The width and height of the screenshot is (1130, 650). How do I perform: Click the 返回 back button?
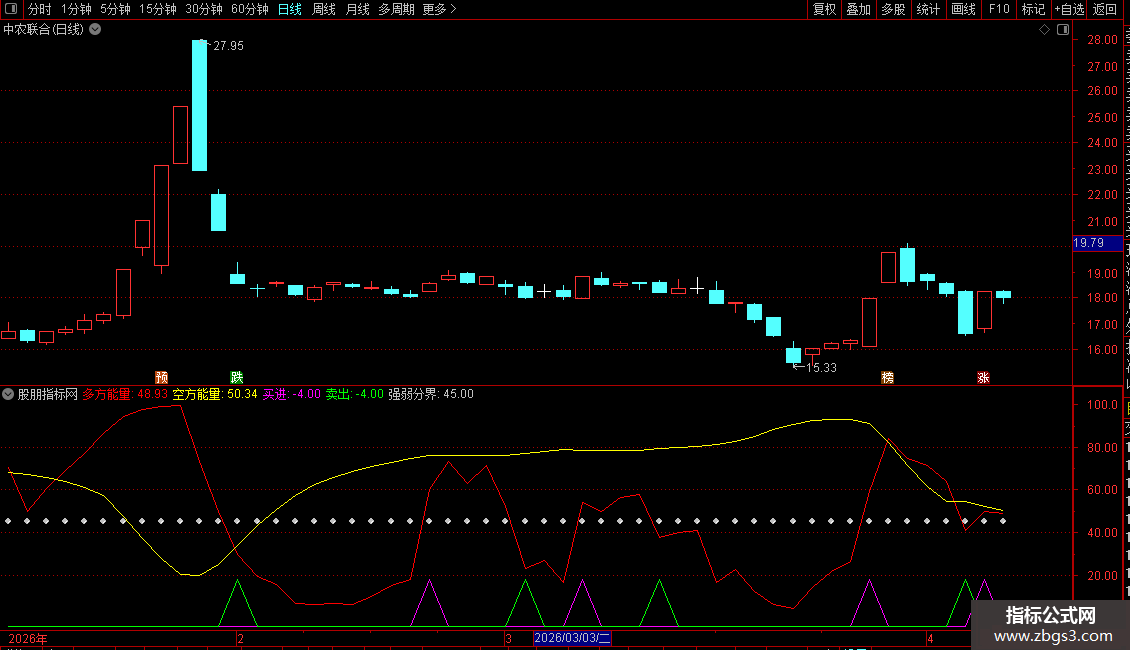click(1105, 9)
